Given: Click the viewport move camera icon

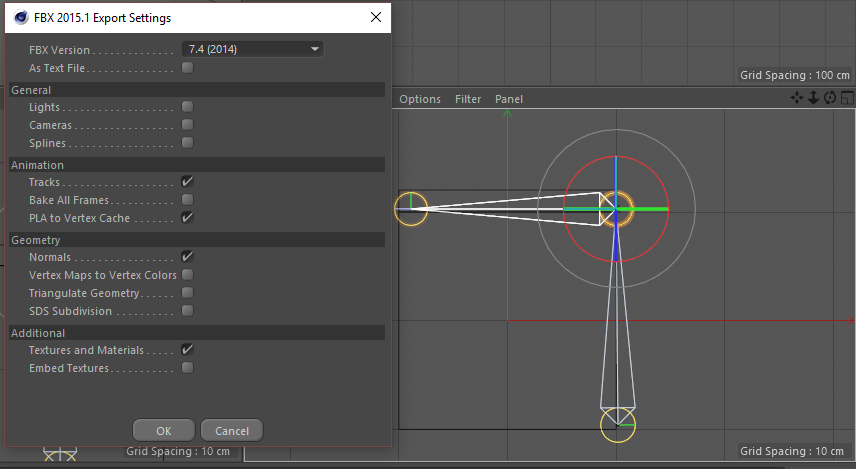Looking at the screenshot, I should [796, 98].
